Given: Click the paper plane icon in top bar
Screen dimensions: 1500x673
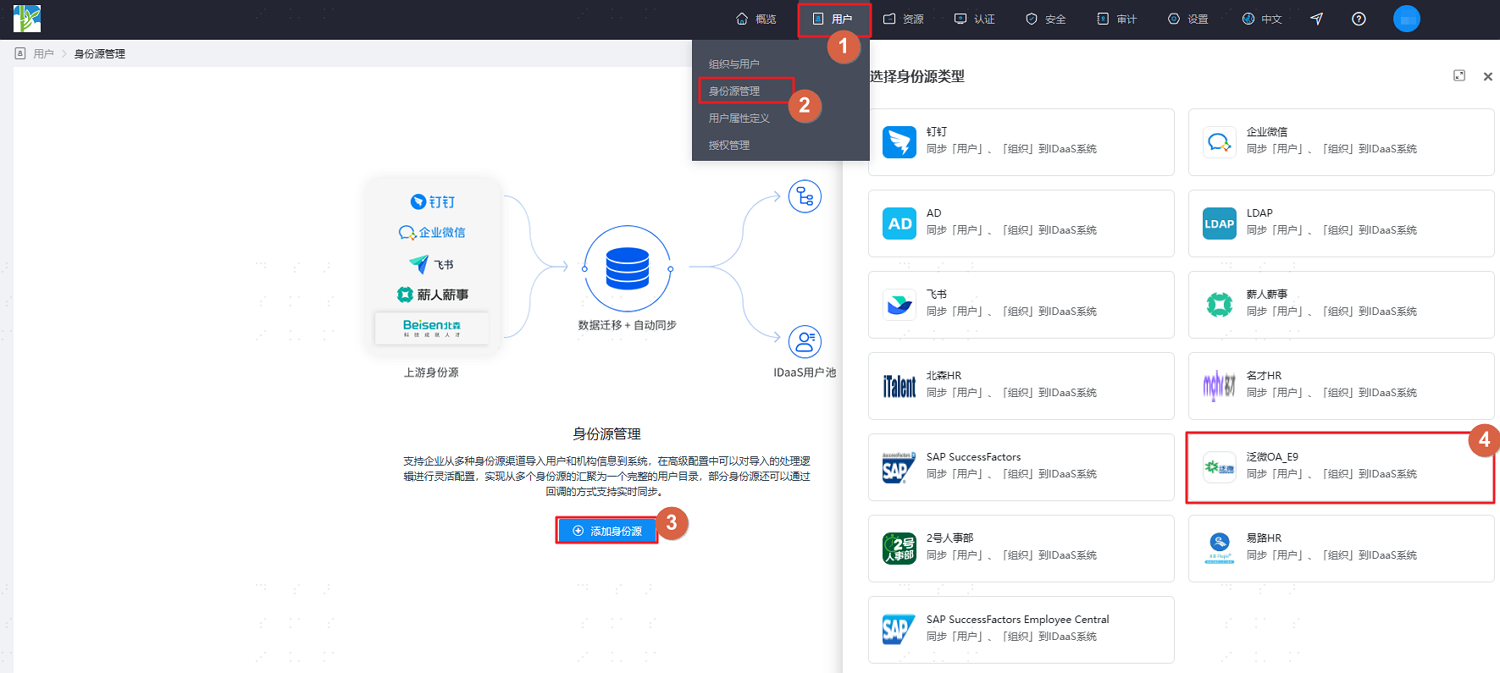Looking at the screenshot, I should [x=1317, y=19].
